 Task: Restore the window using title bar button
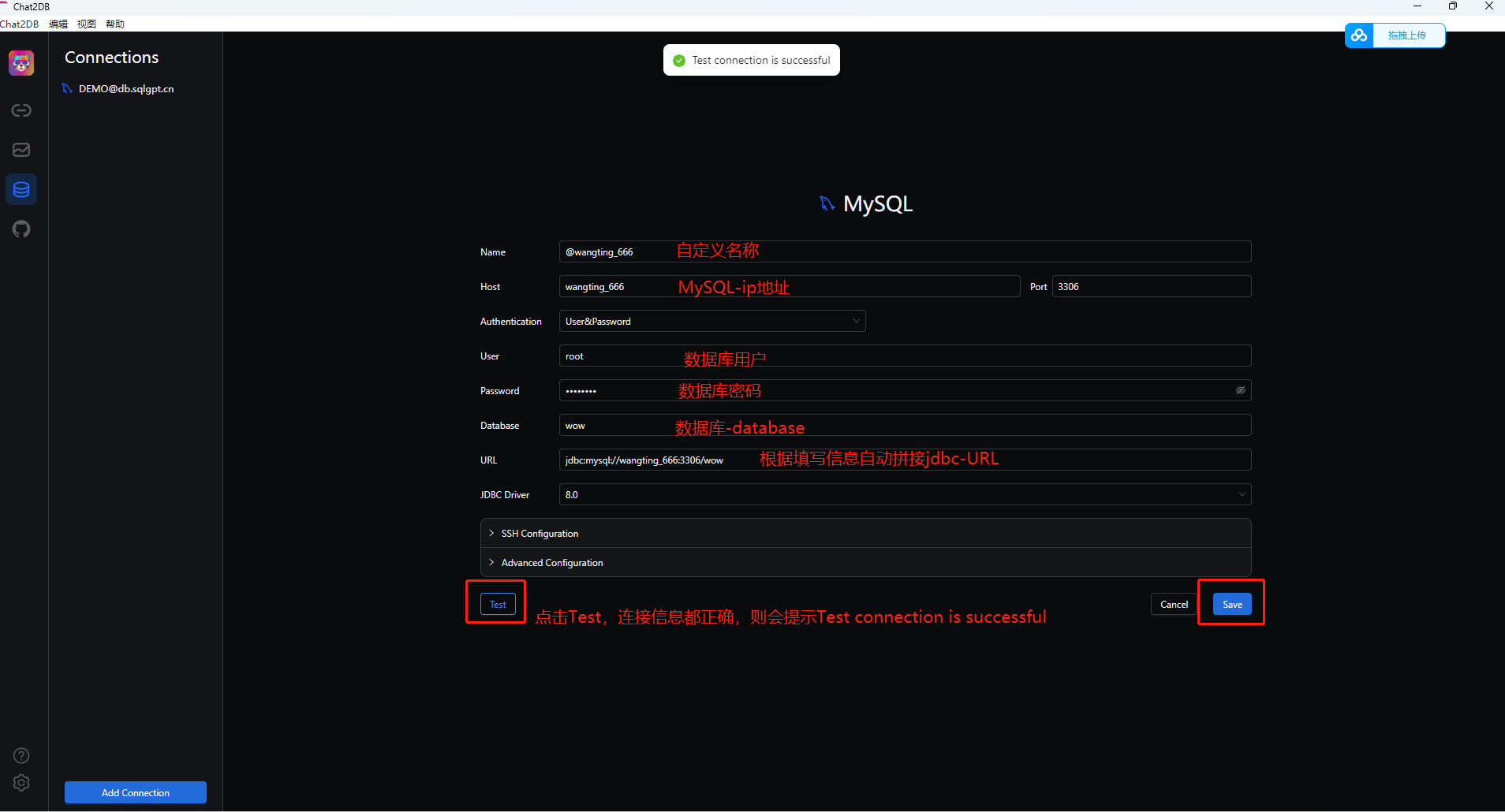(1453, 6)
